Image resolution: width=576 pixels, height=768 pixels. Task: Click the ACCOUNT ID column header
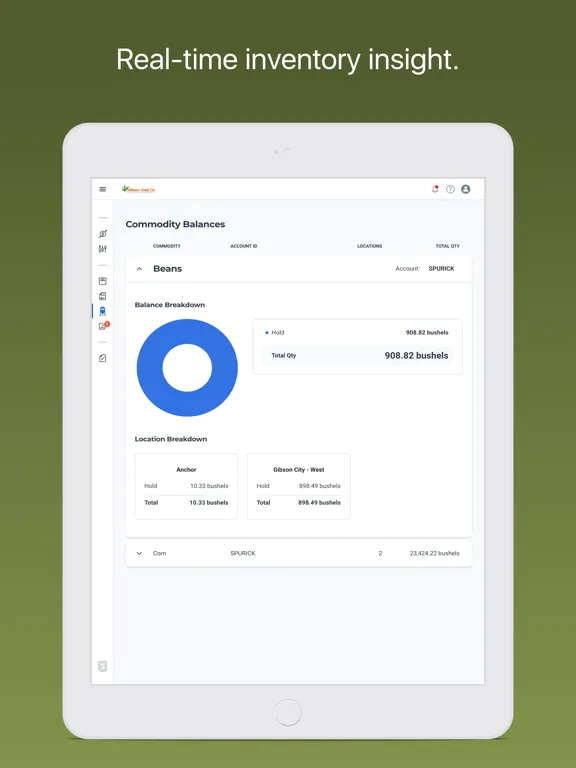[243, 246]
